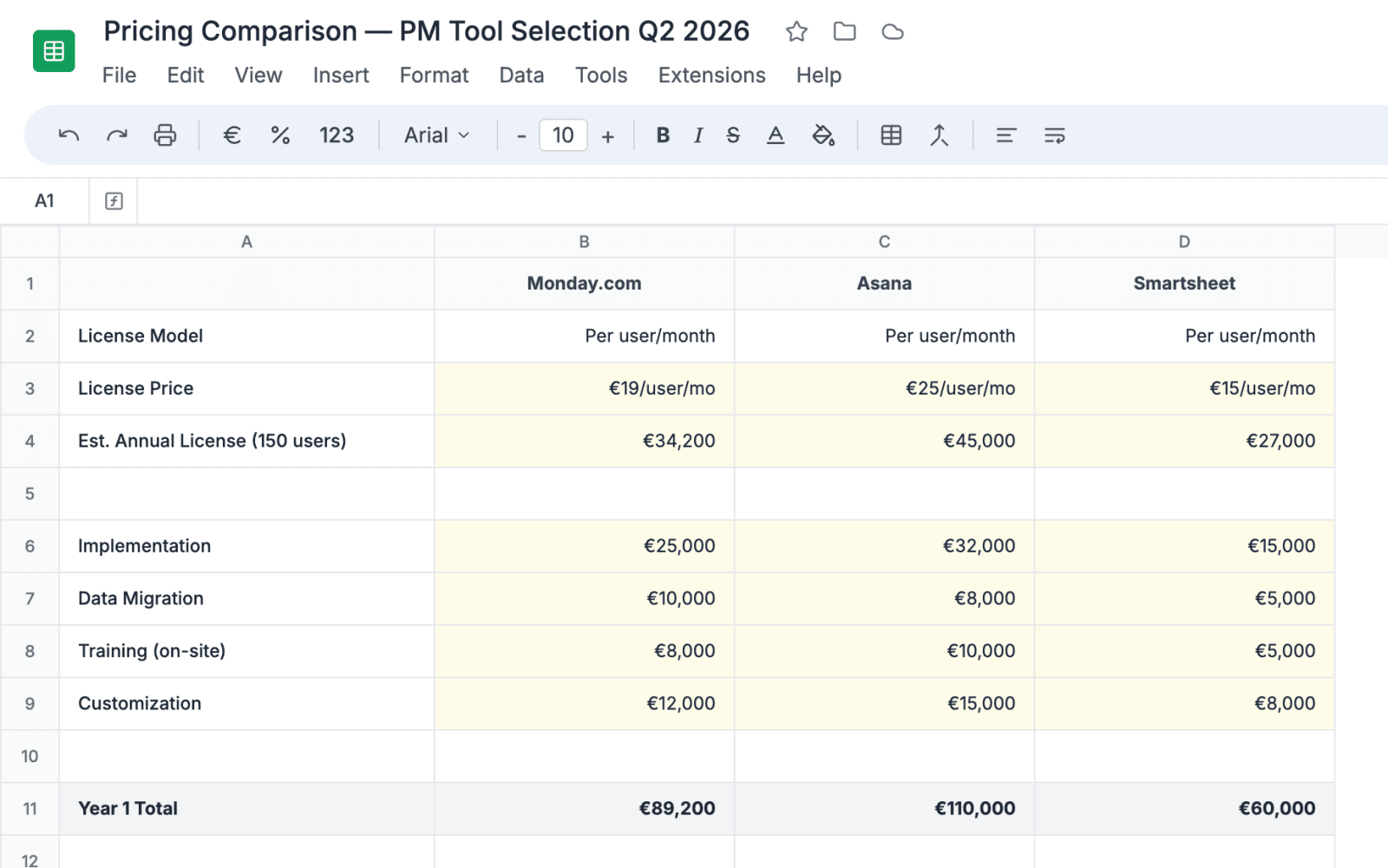
Task: Click the formula function icon
Action: [114, 201]
